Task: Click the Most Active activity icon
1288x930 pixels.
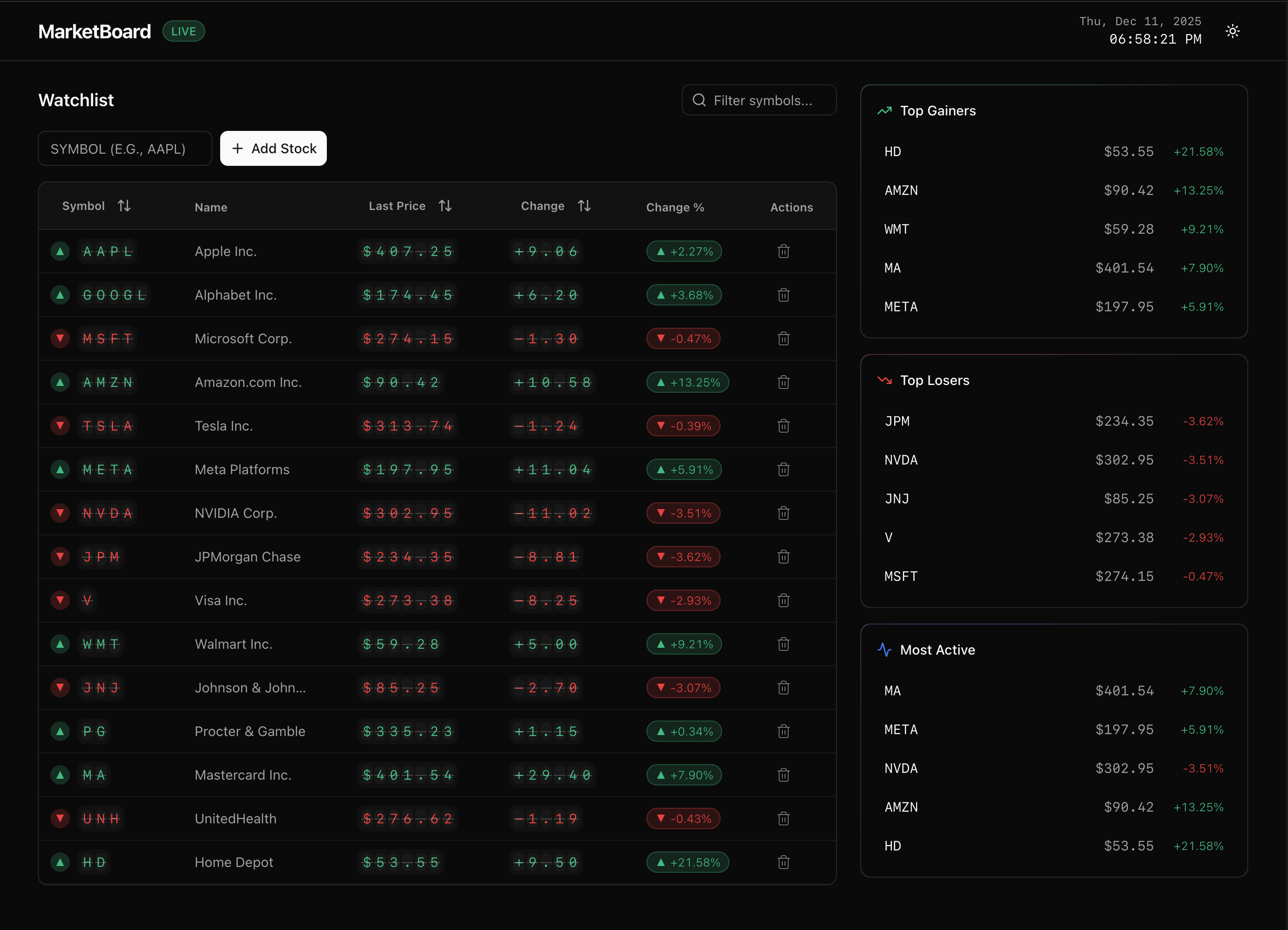Action: (x=884, y=650)
